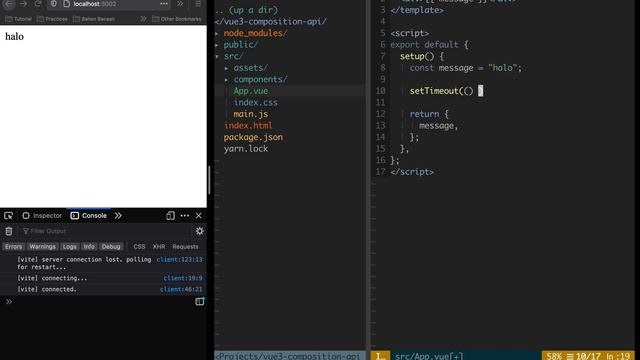640x360 pixels.
Task: Toggle the console split editor icon
Action: coord(200,302)
